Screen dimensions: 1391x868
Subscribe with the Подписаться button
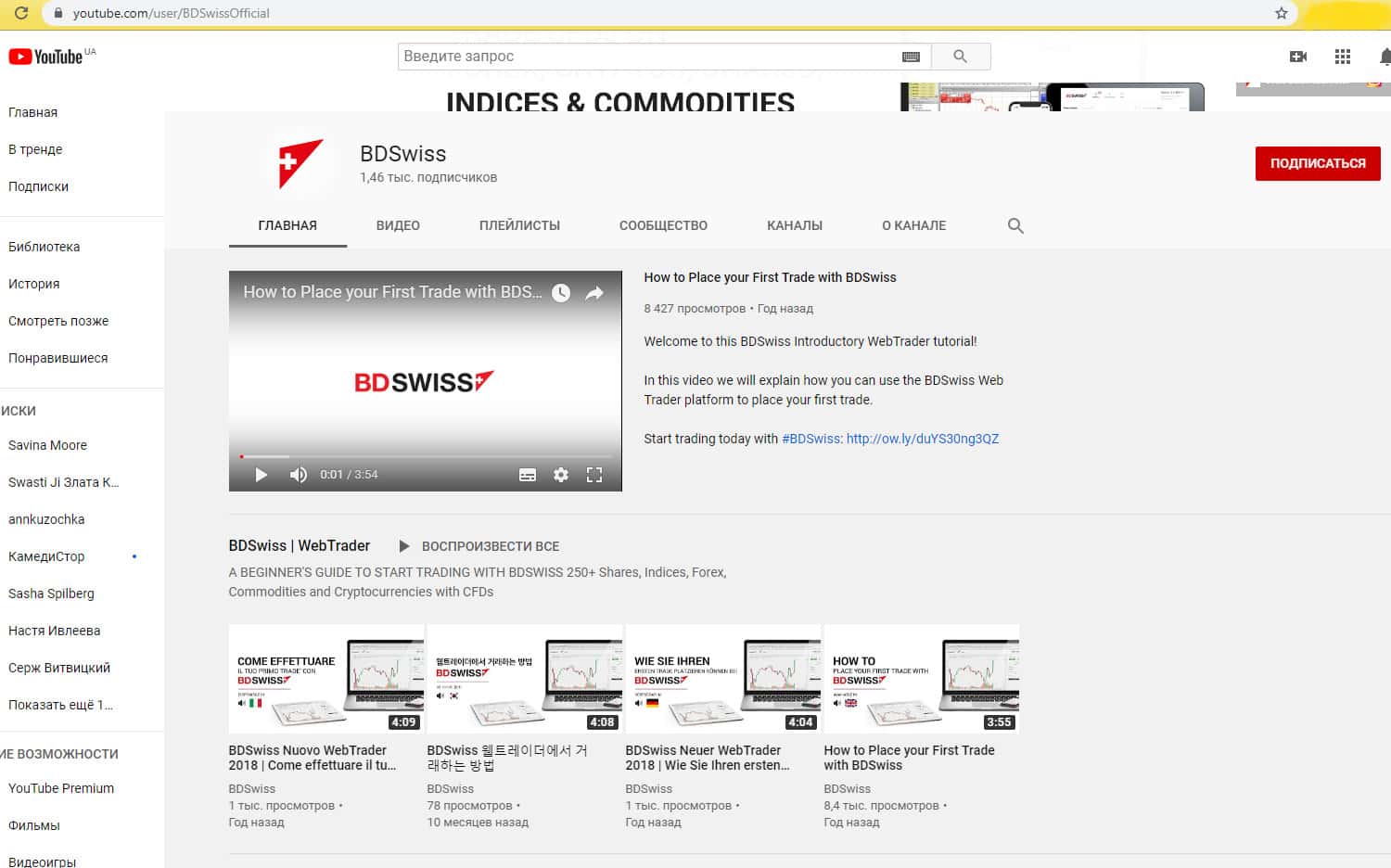[1318, 163]
